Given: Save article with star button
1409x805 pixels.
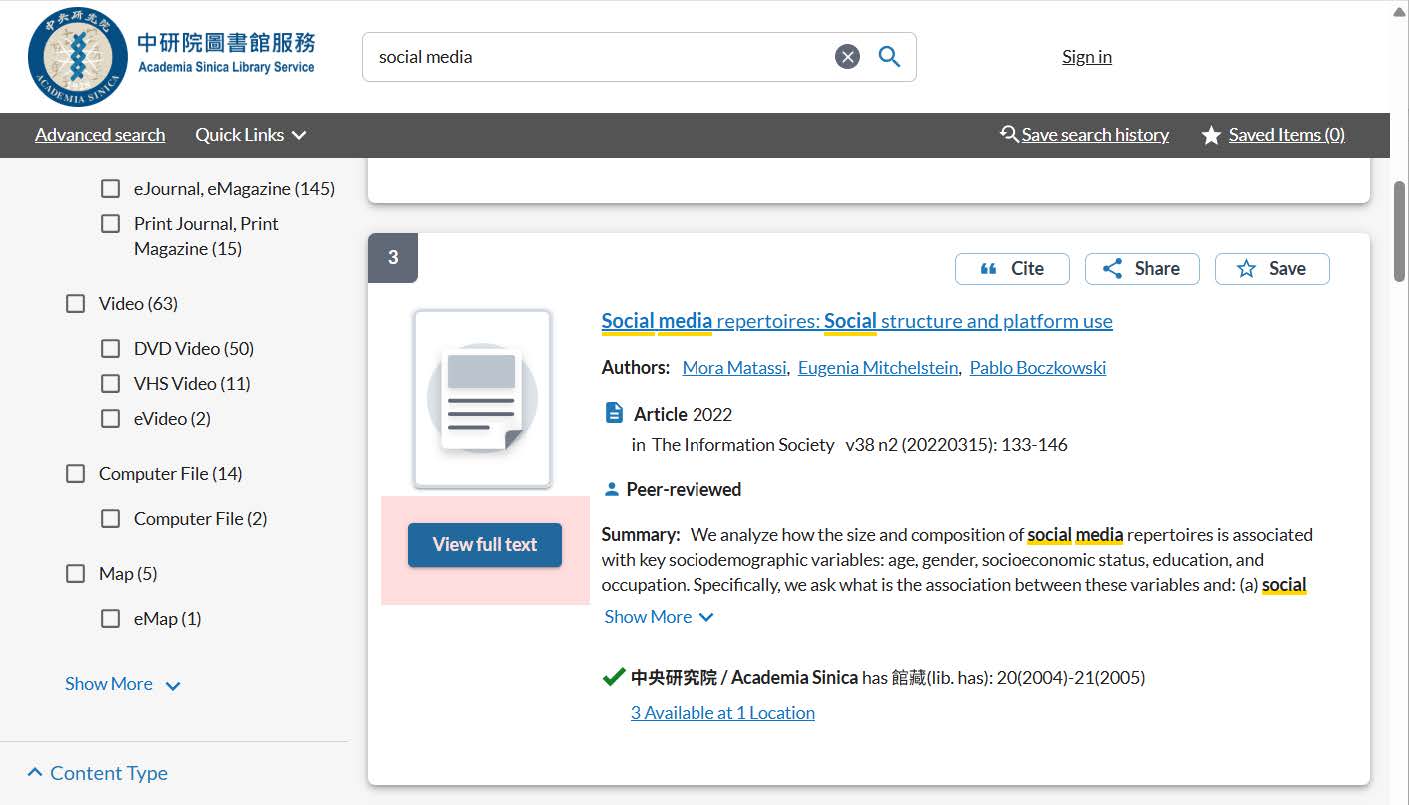Looking at the screenshot, I should [1272, 269].
